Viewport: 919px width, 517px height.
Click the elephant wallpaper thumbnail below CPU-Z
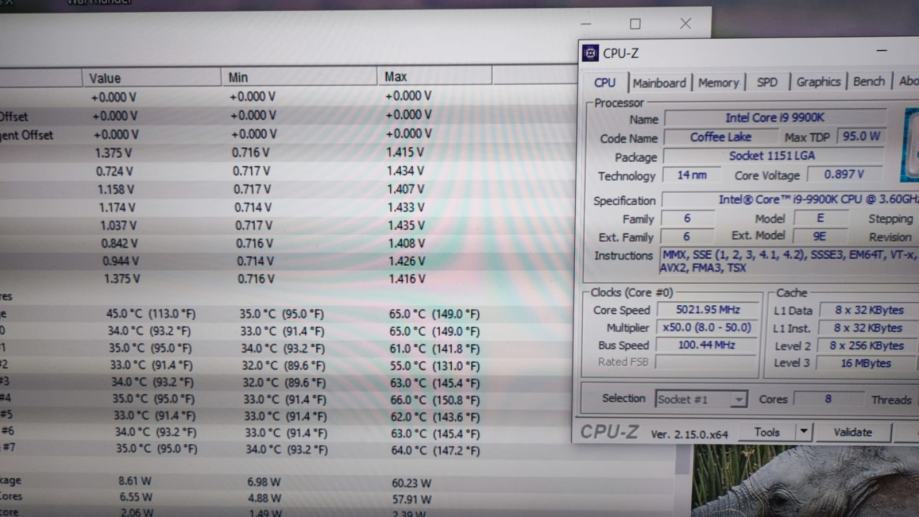tap(805, 480)
